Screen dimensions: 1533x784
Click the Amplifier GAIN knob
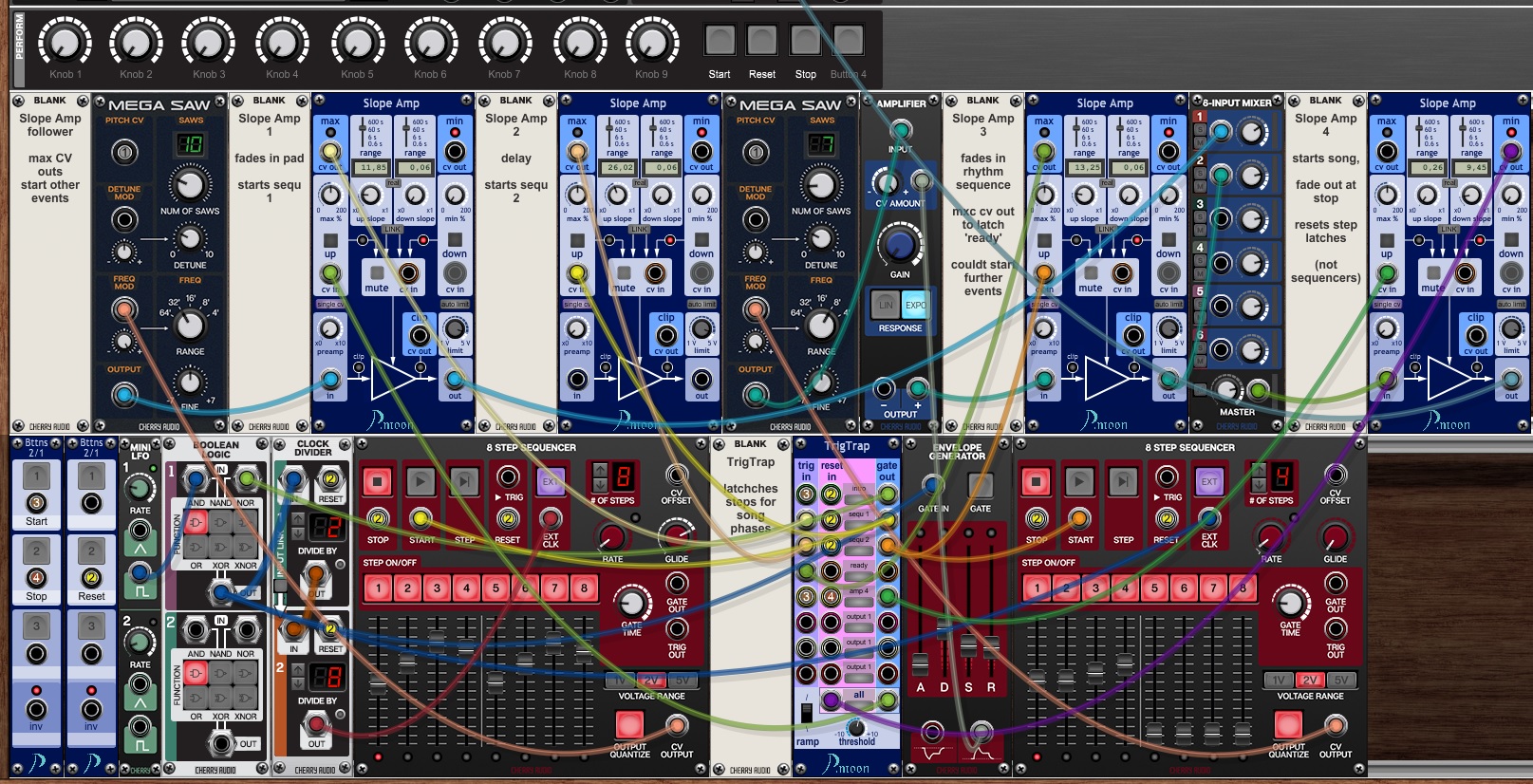coord(899,245)
